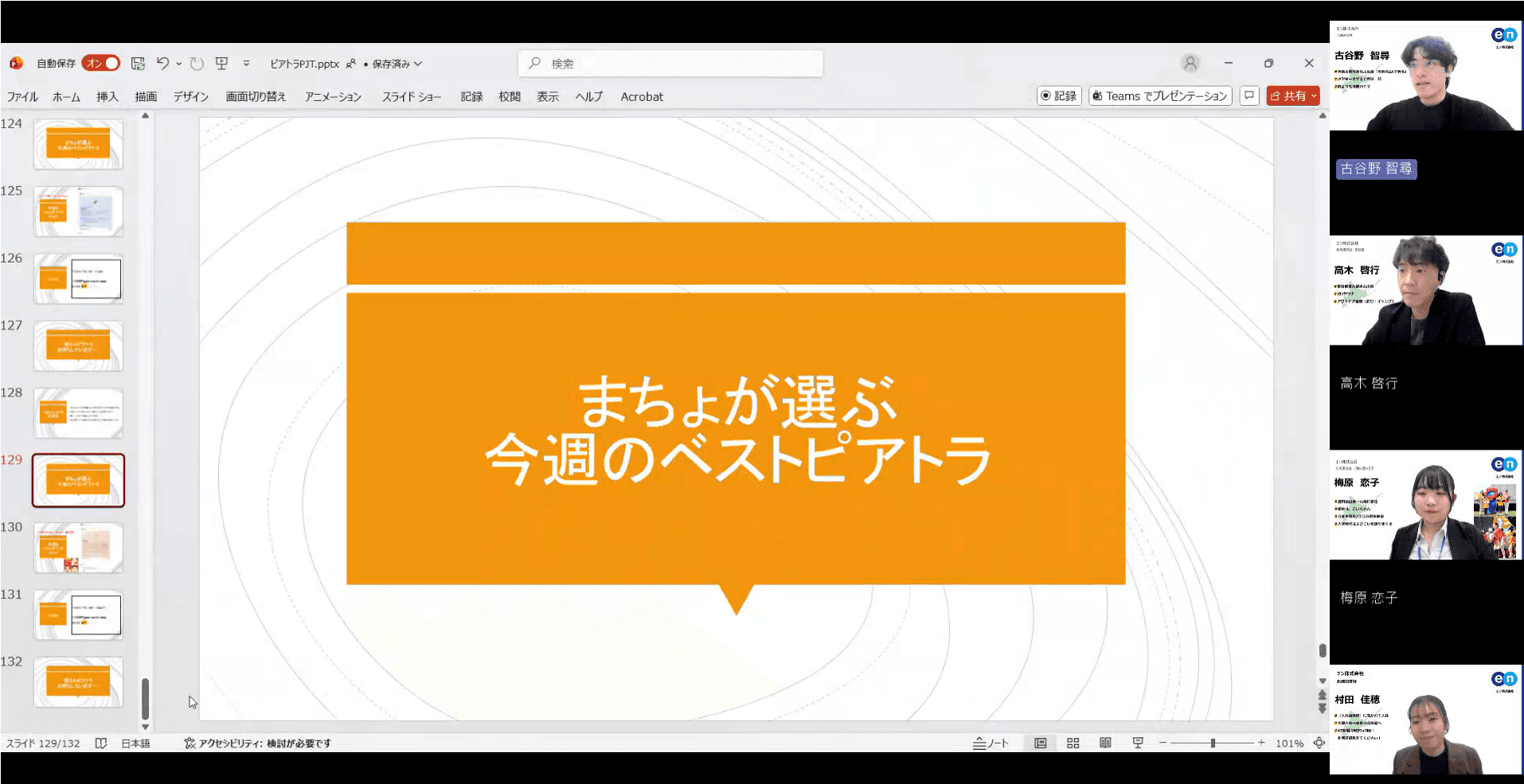The height and width of the screenshot is (784, 1524).
Task: Expand the Share button dropdown
Action: tap(1314, 96)
